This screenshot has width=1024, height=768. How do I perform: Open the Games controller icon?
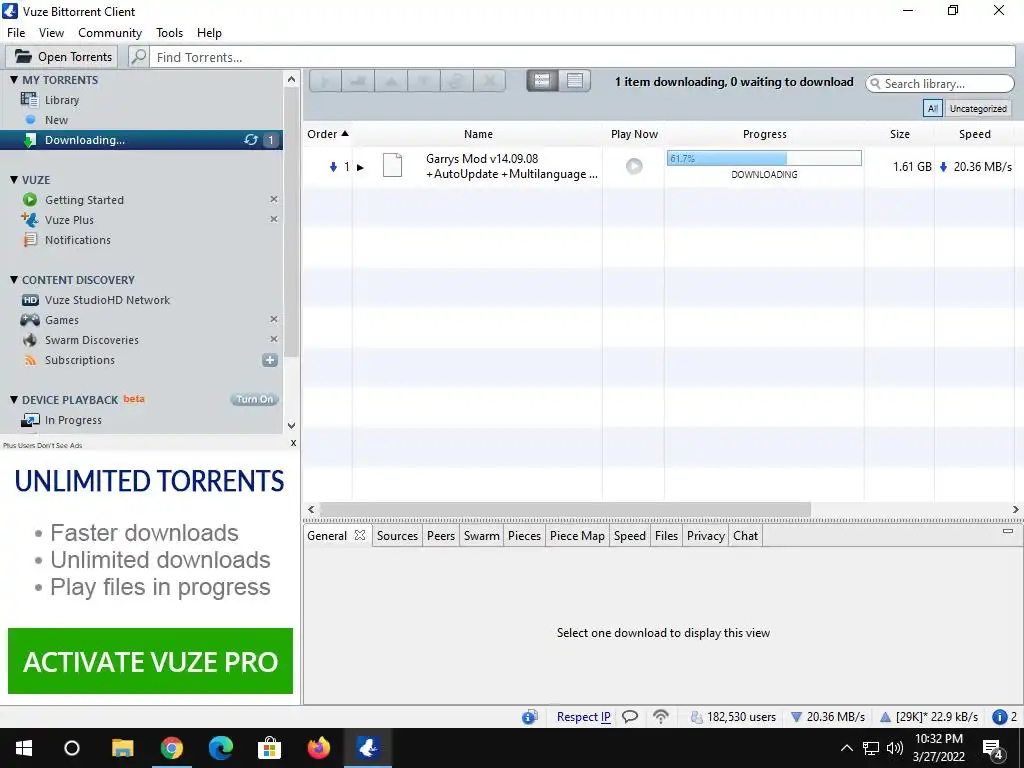tap(29, 320)
